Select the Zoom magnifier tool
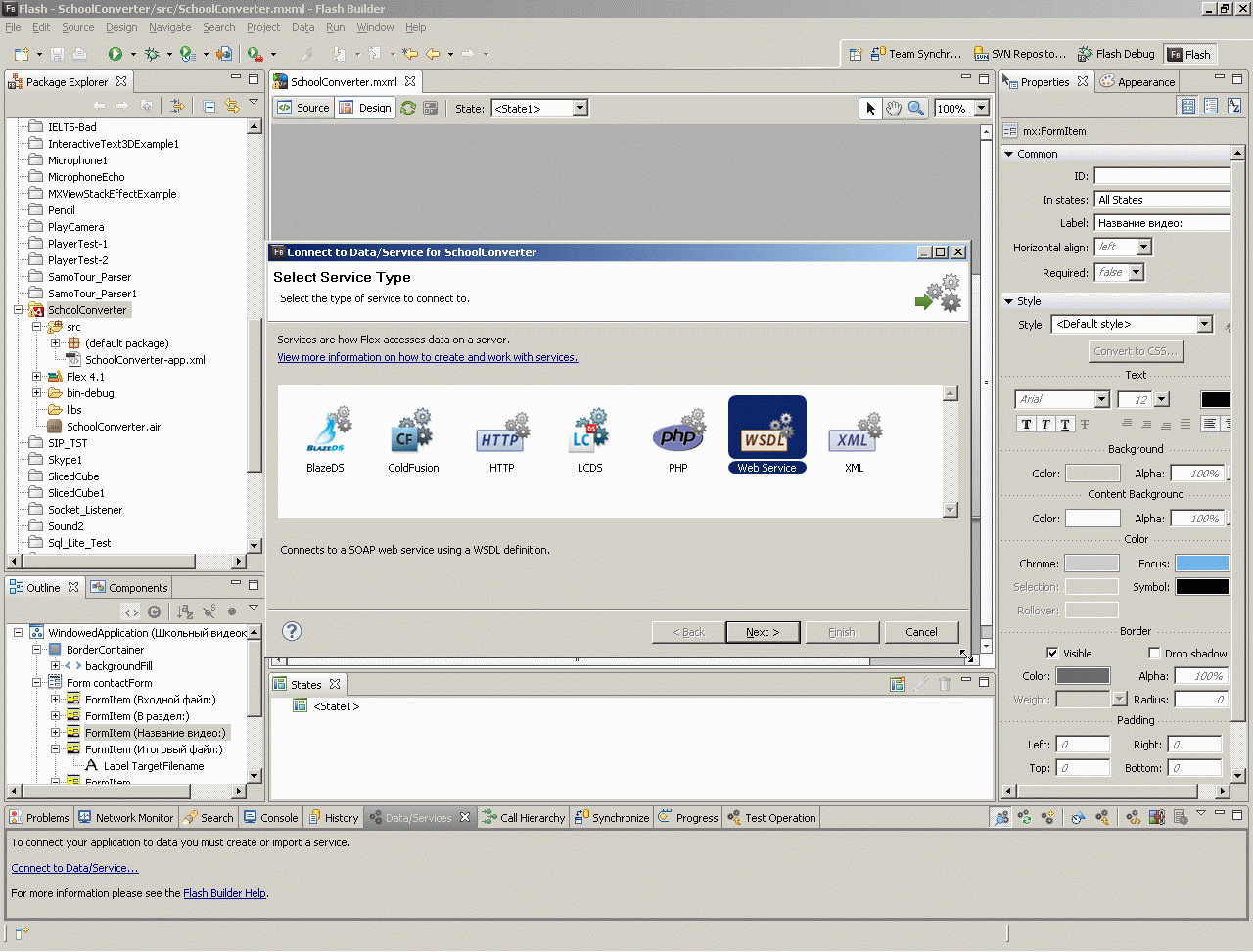1253x952 pixels. click(916, 109)
